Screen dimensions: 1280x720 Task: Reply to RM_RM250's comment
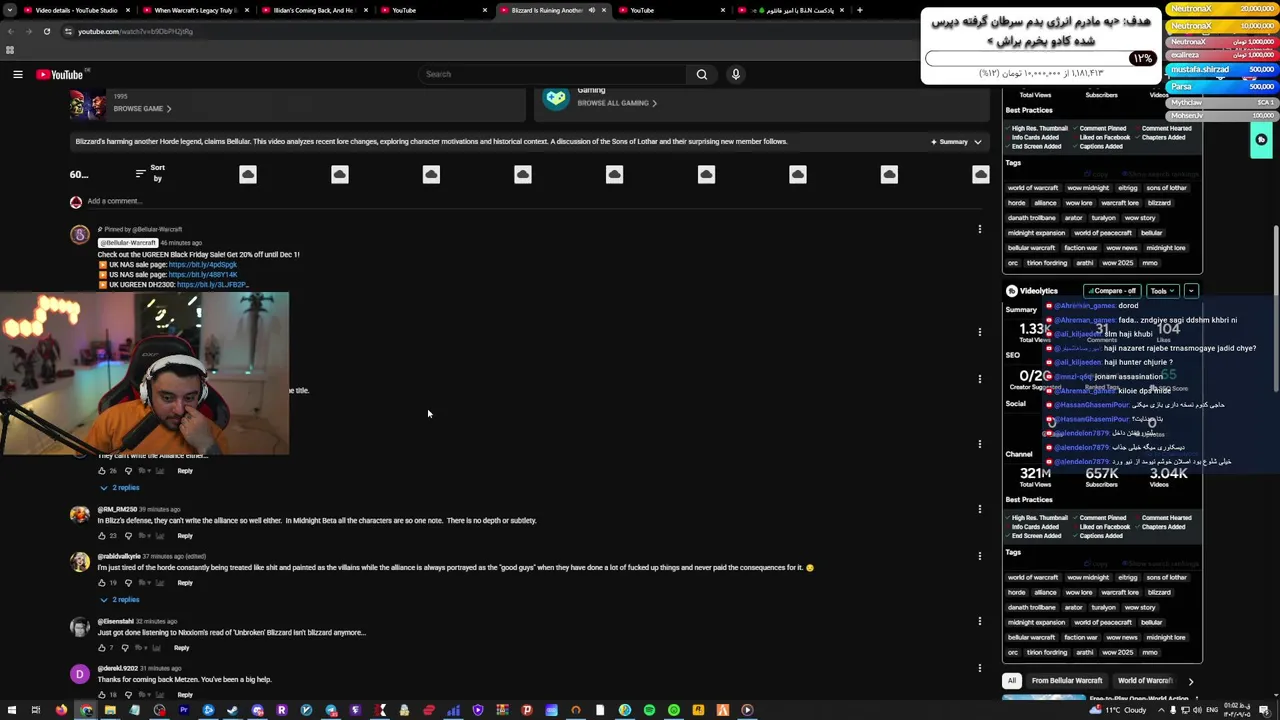(x=185, y=536)
